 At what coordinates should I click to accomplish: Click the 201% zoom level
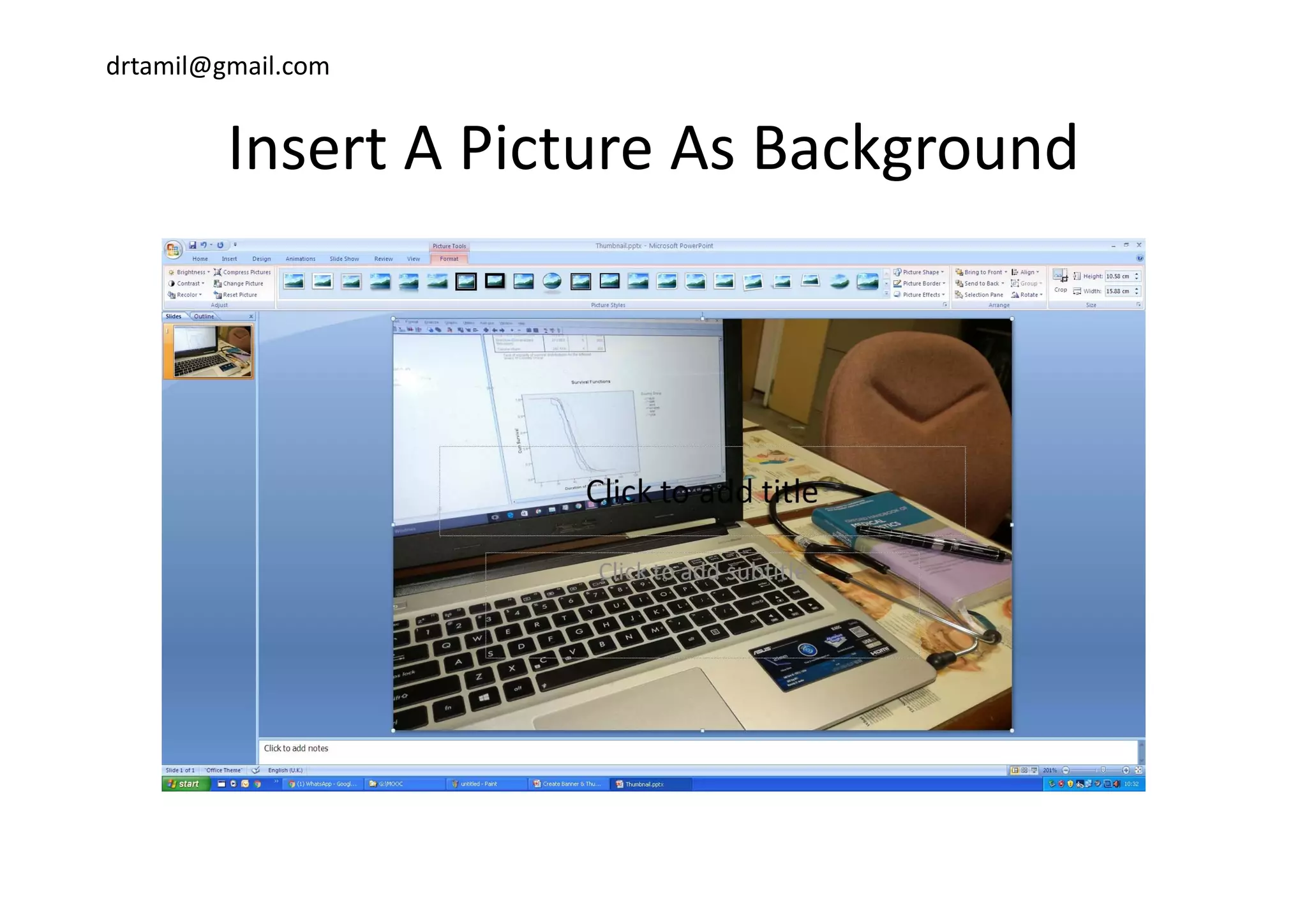point(1050,770)
